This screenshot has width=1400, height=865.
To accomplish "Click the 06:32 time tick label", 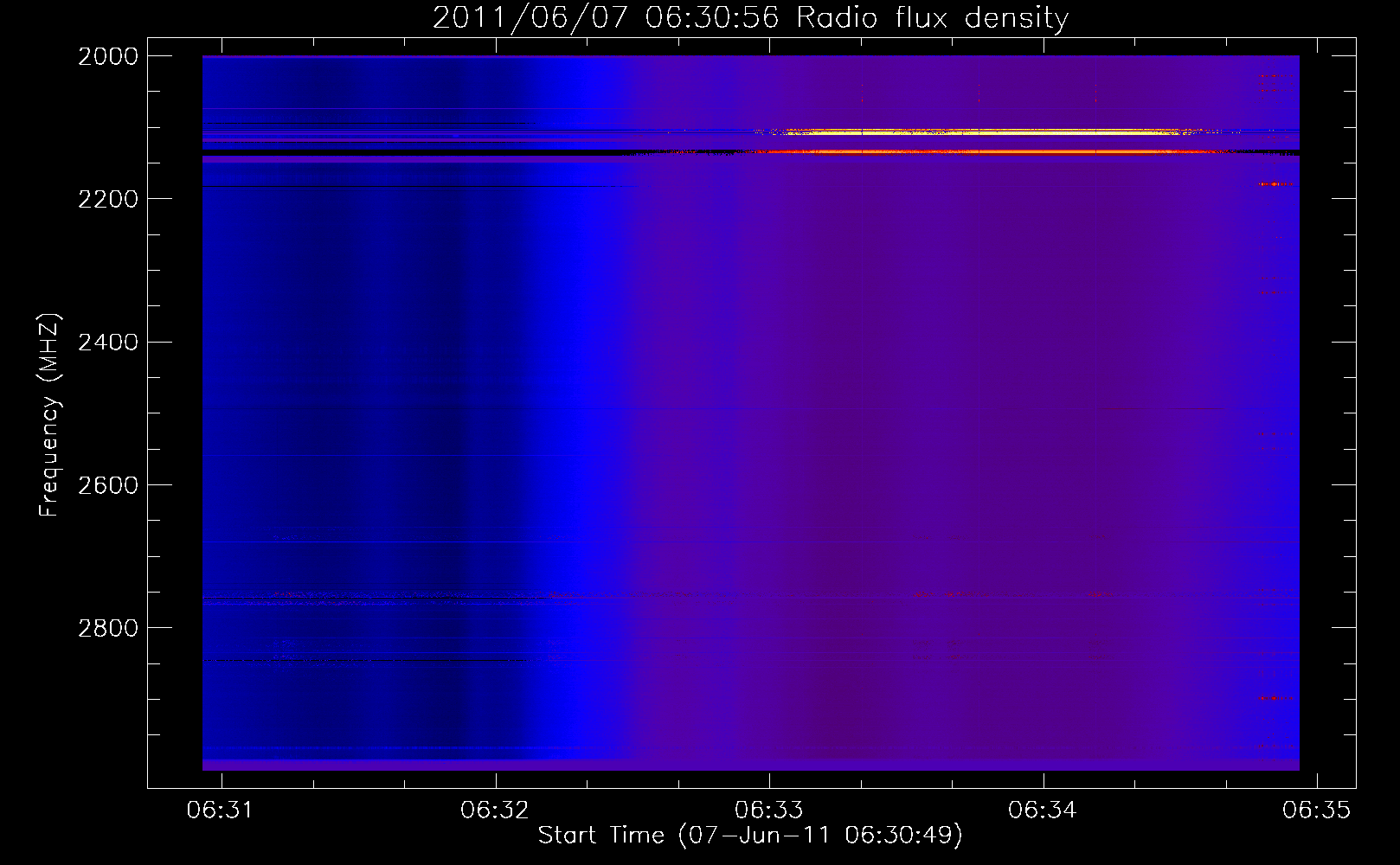I will (x=495, y=810).
